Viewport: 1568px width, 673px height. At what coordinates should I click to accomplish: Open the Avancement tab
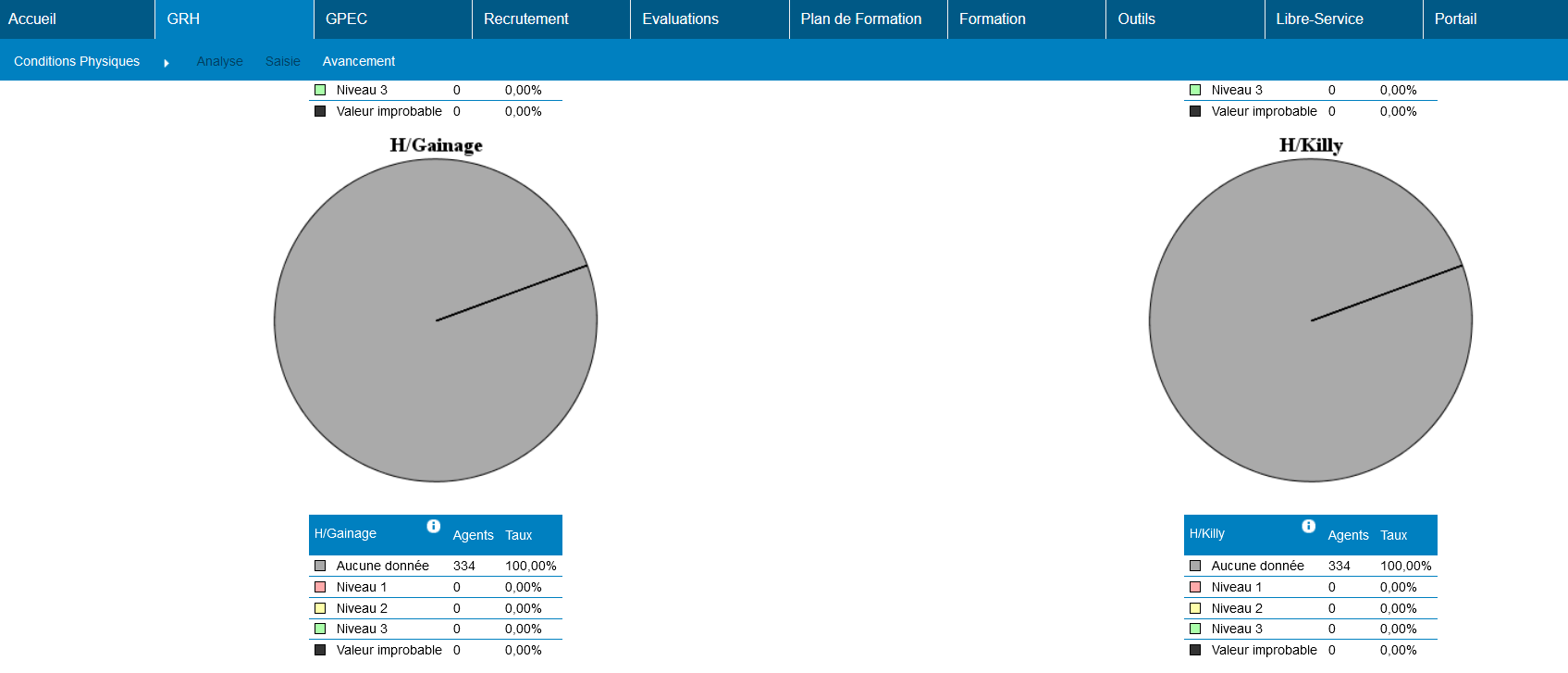[358, 61]
